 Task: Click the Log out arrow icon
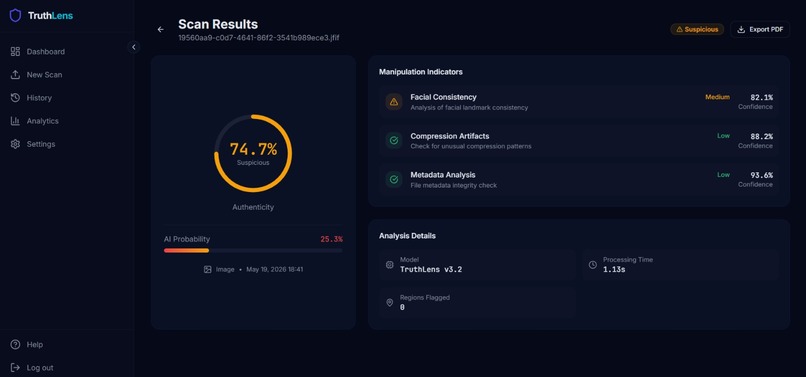click(x=15, y=368)
